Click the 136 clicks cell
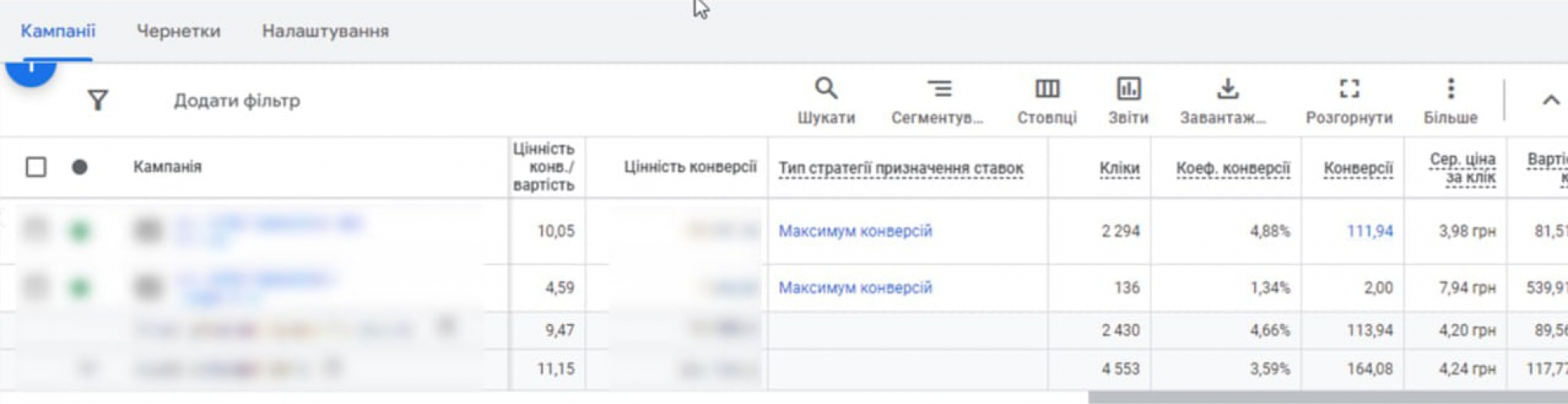 tap(1127, 288)
